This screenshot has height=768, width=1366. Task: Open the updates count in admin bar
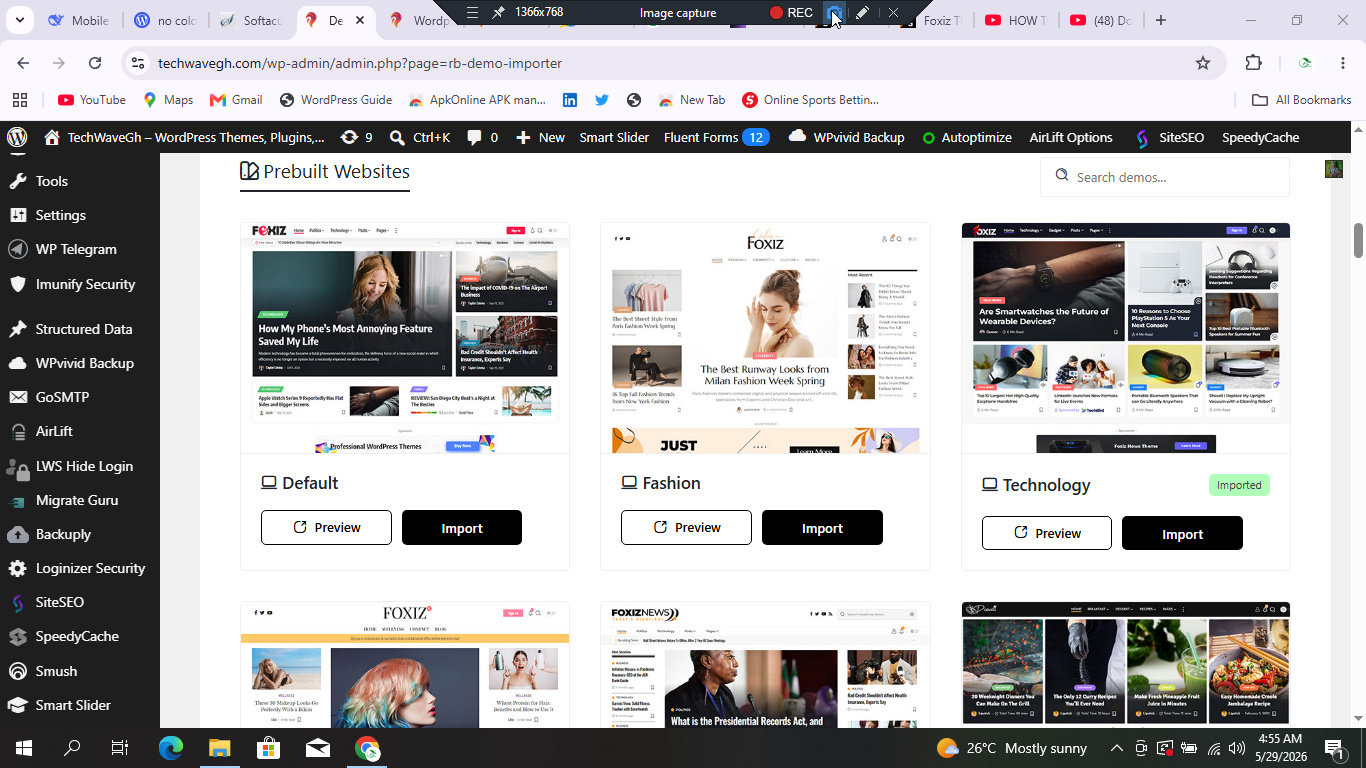point(357,137)
